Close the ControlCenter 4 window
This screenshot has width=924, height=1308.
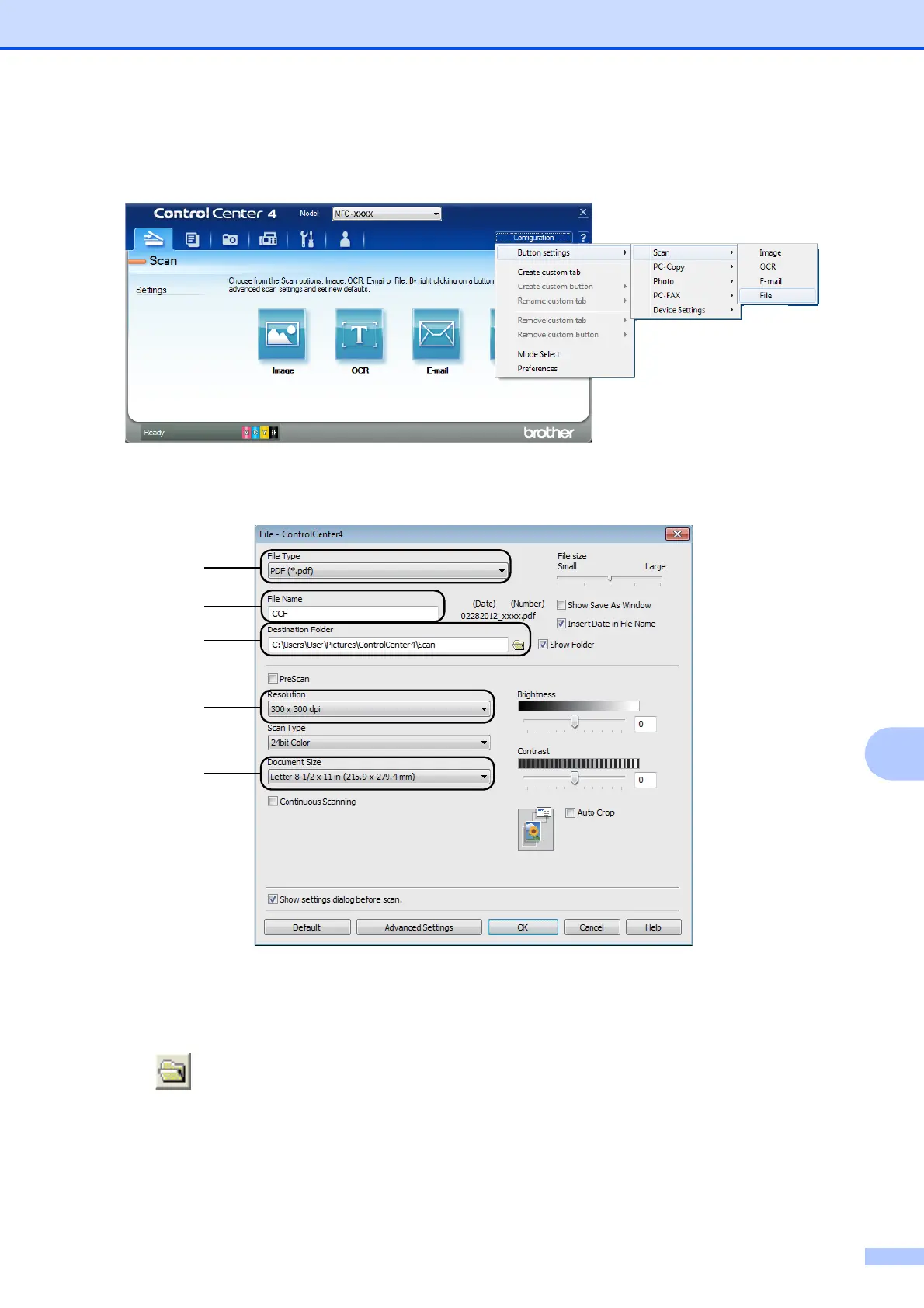click(x=584, y=212)
